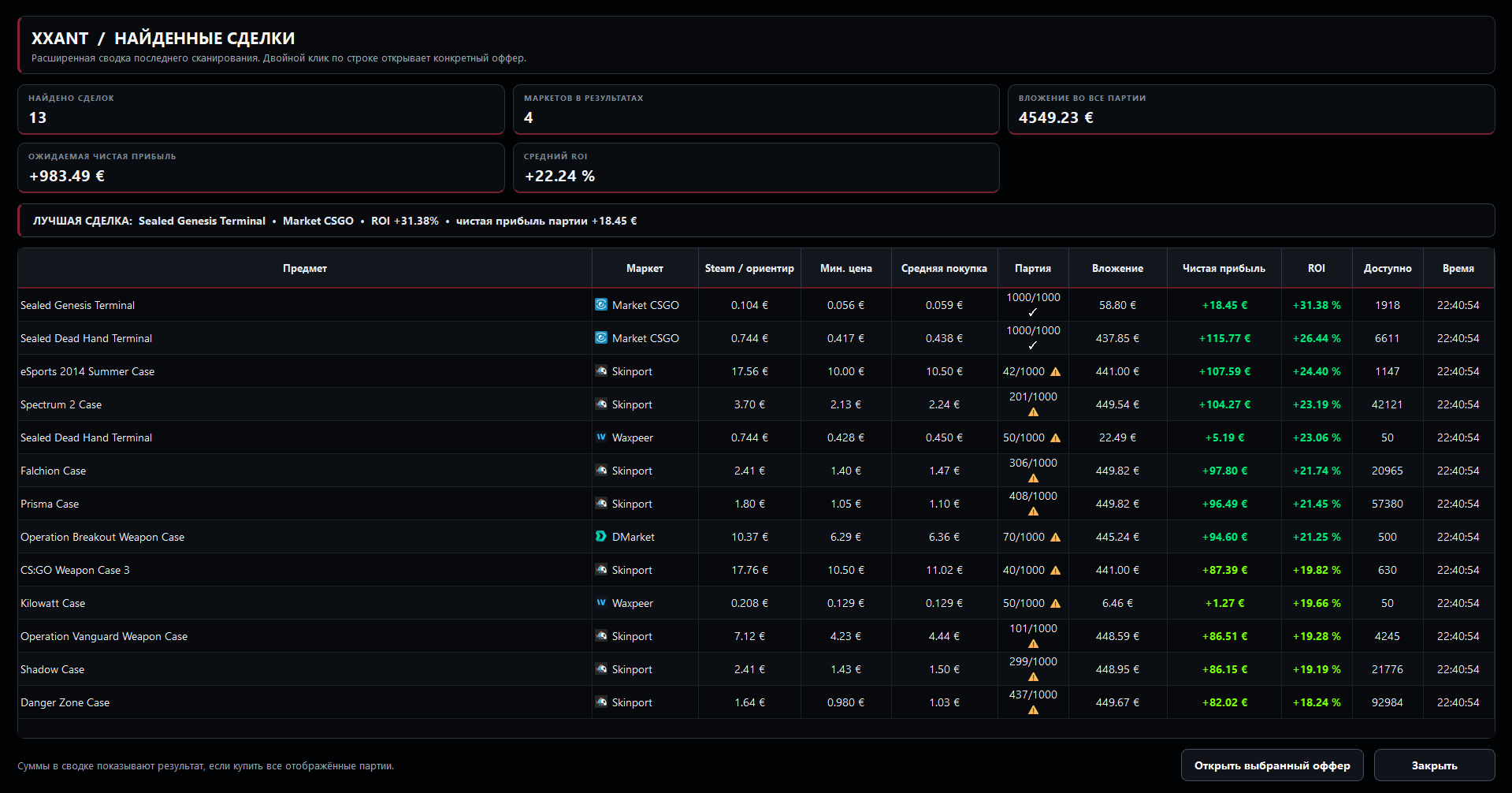This screenshot has height=793, width=1512.
Task: Click the '+983.49 €' expected net profit value
Action: pos(67,176)
